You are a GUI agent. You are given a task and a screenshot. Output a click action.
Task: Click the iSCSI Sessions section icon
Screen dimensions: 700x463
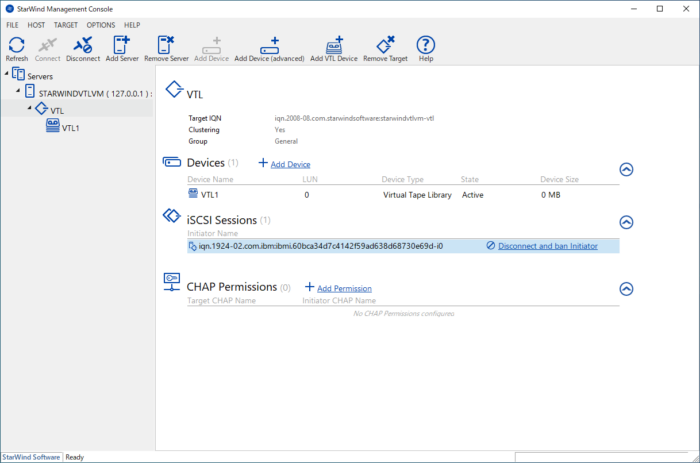pyautogui.click(x=171, y=216)
